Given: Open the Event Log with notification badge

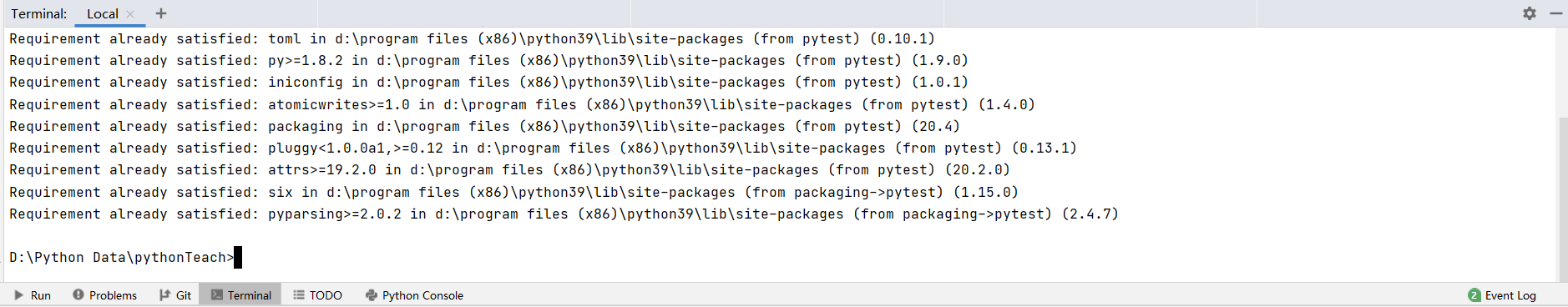Looking at the screenshot, I should (1502, 295).
